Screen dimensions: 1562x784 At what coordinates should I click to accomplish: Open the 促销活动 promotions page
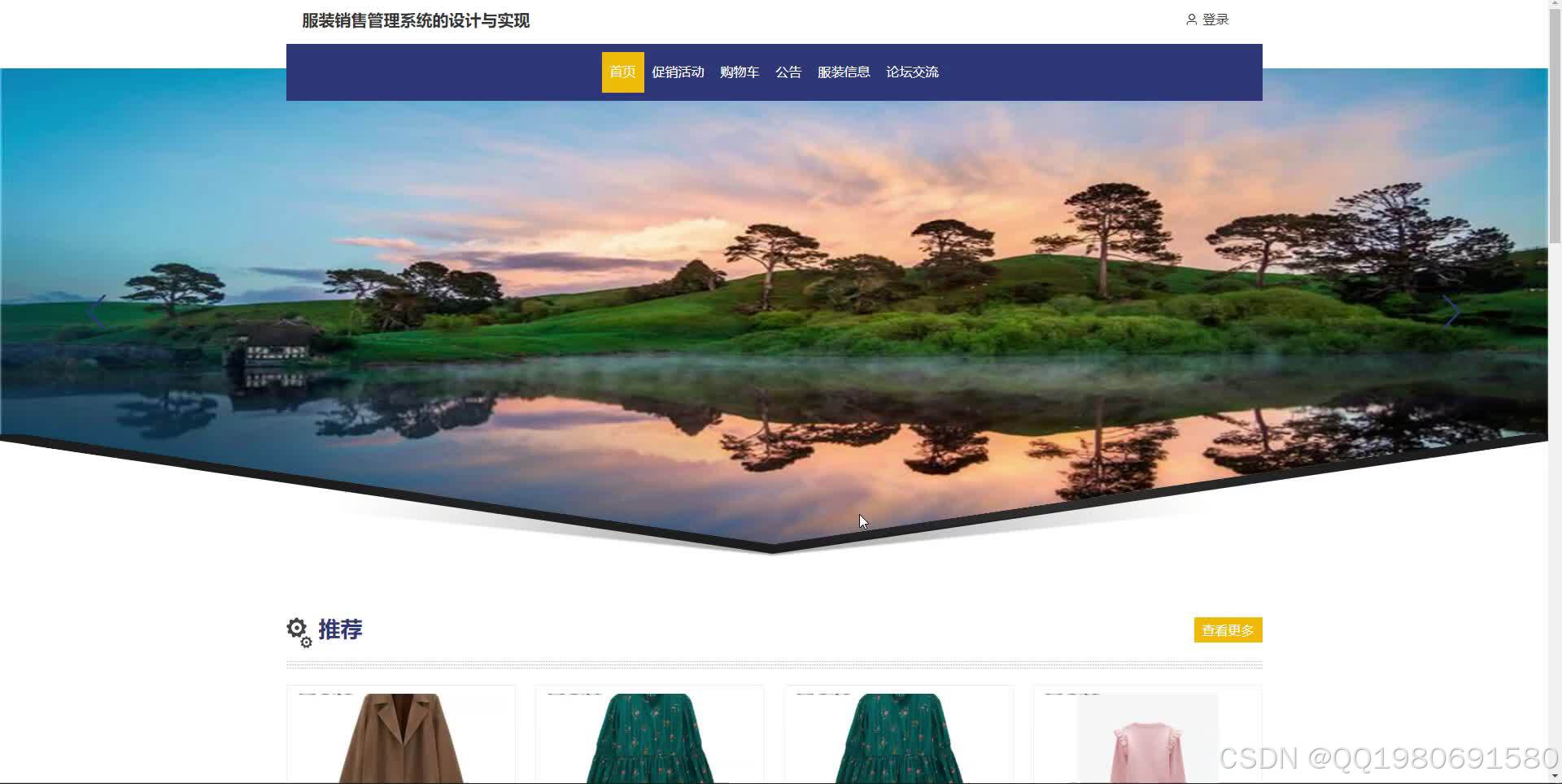678,72
